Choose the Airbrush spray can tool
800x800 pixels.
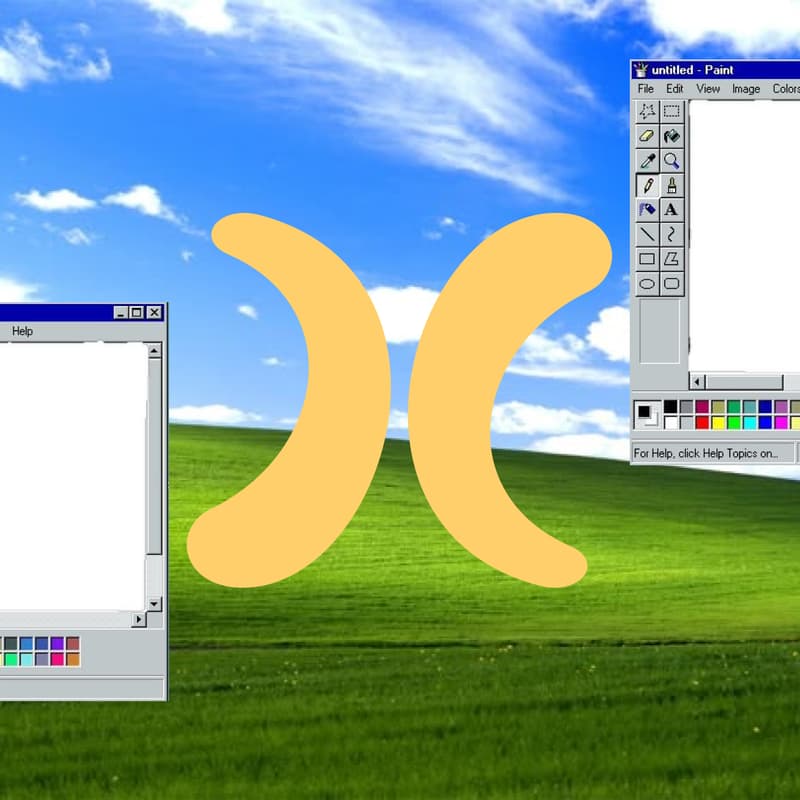(647, 210)
